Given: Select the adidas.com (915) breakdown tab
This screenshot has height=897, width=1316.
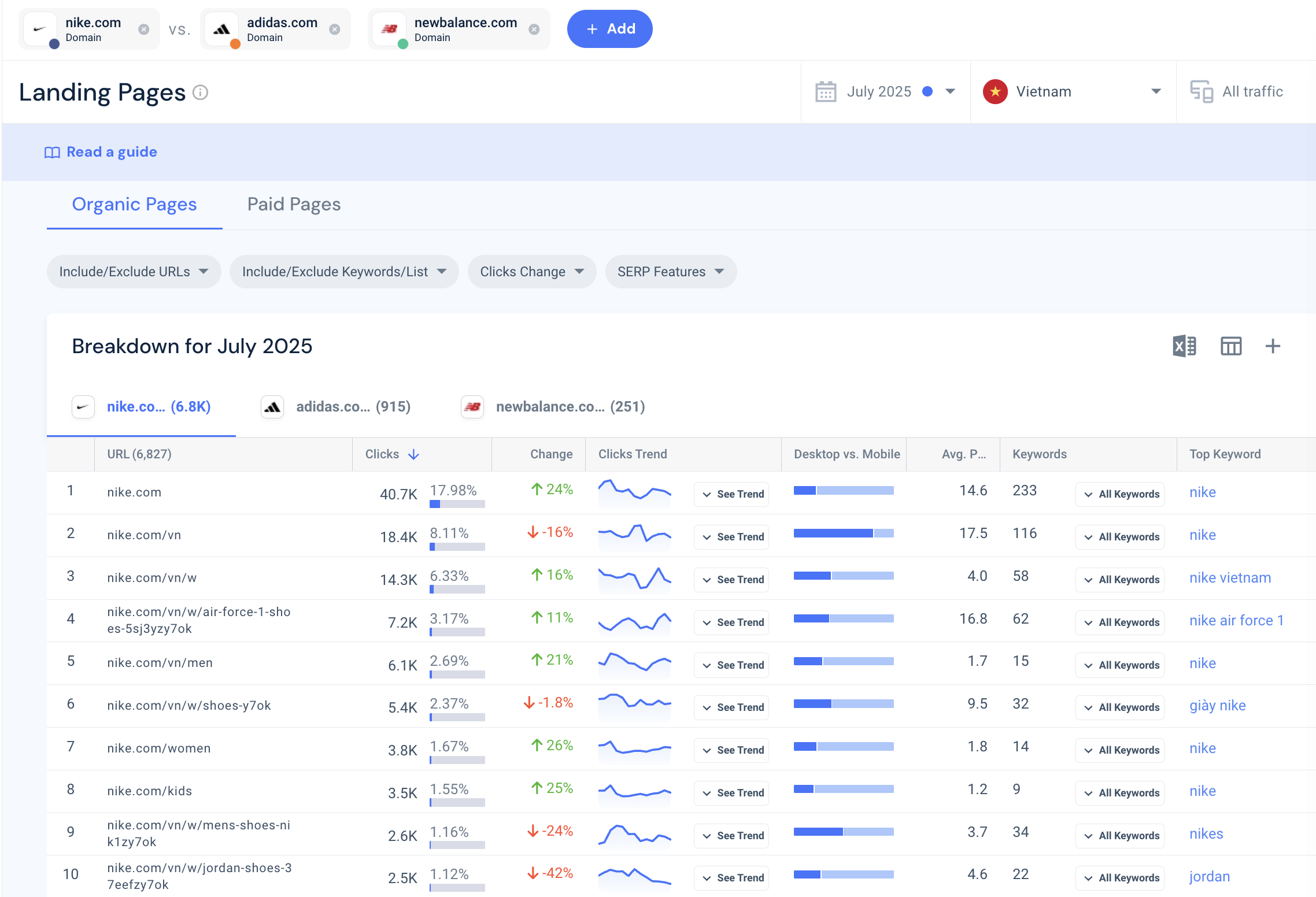Looking at the screenshot, I should [x=336, y=407].
